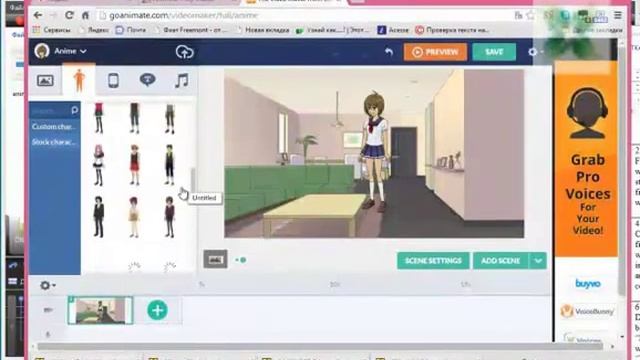Open the Props tab icon
The width and height of the screenshot is (640, 360).
click(x=113, y=80)
